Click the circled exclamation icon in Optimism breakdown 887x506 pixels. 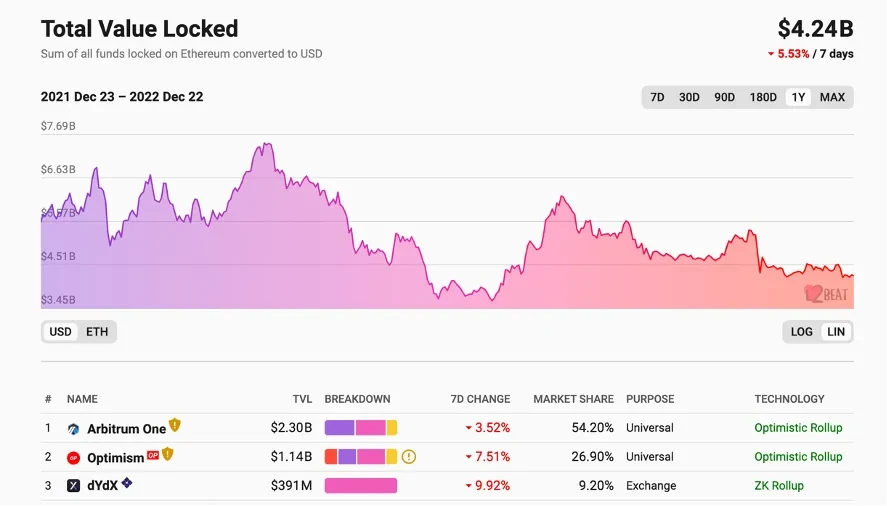[x=408, y=457]
